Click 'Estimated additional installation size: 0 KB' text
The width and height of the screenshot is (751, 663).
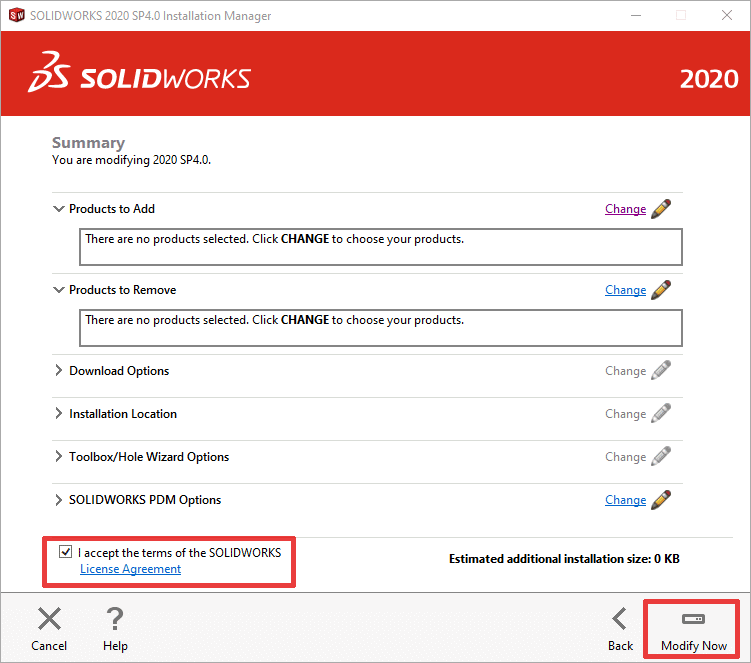pos(564,559)
